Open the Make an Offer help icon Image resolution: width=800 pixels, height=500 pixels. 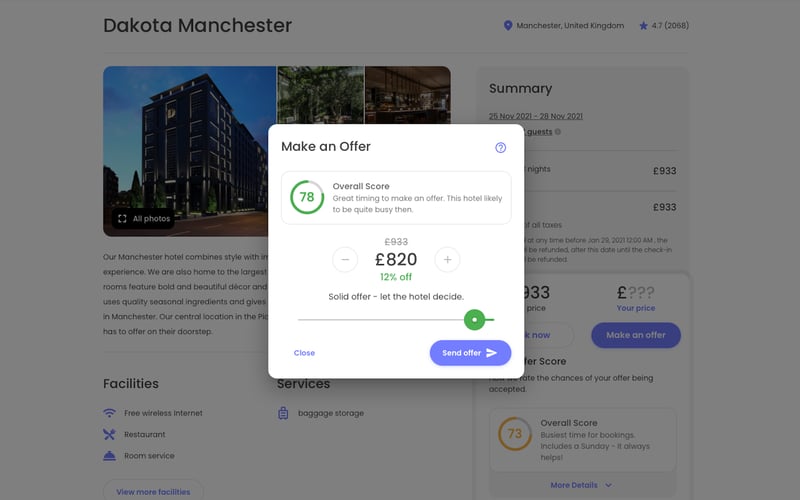[x=501, y=147]
